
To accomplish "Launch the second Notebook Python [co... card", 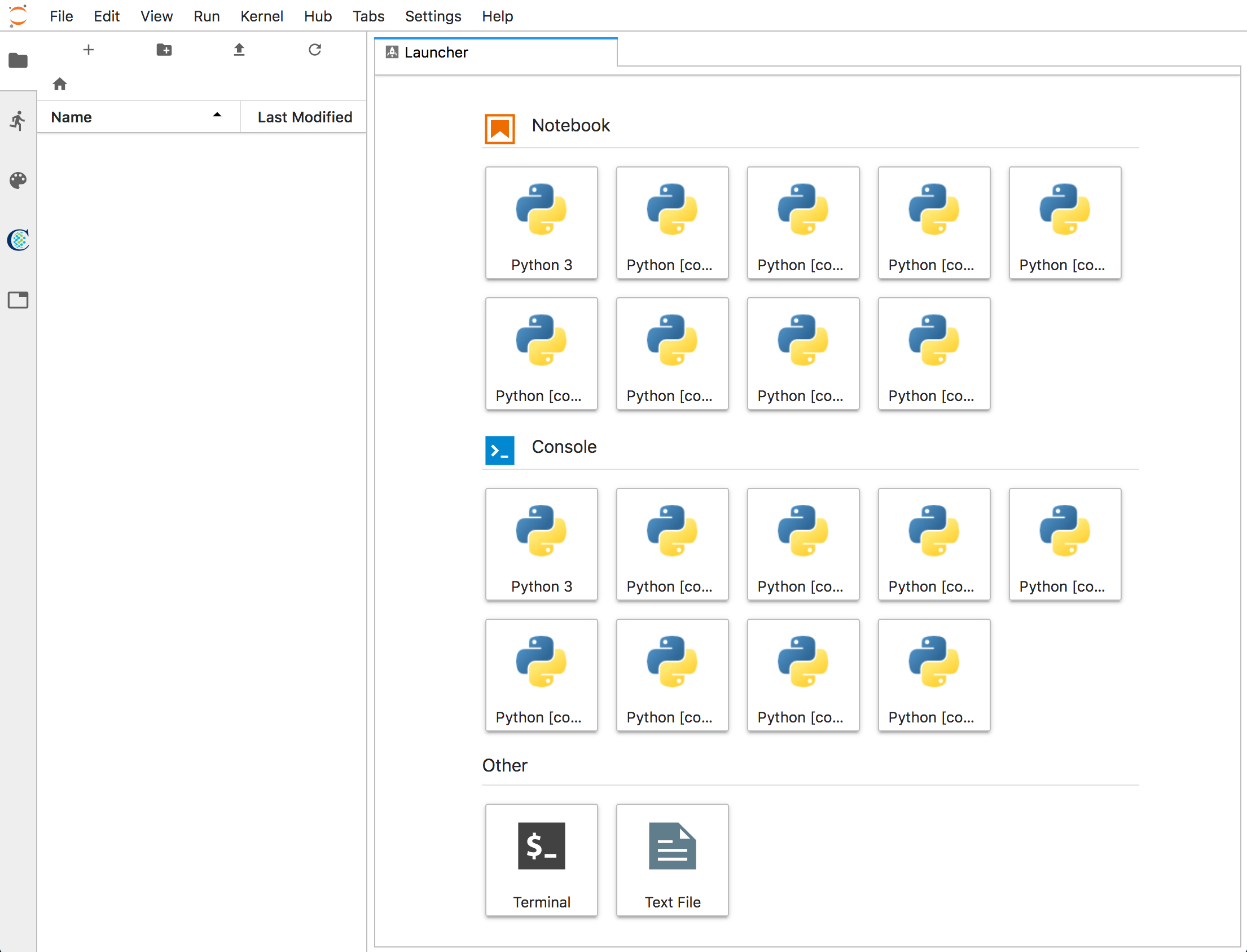I will (x=672, y=223).
